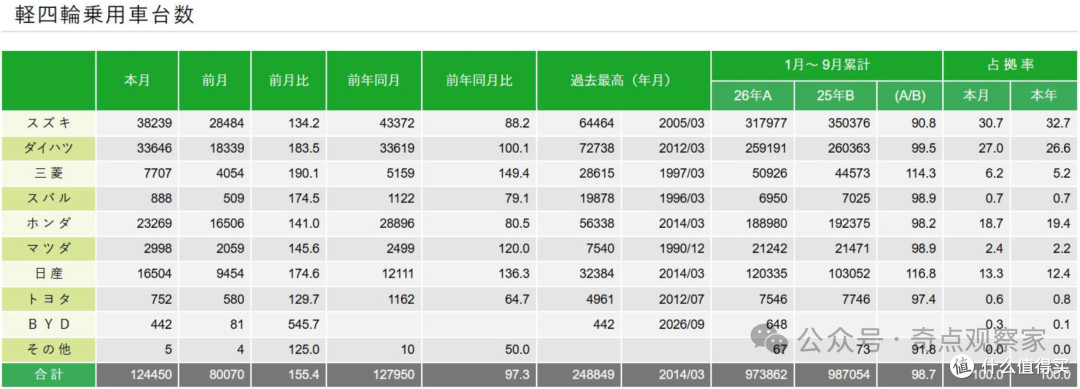Click the date 1997/03

pos(681,174)
